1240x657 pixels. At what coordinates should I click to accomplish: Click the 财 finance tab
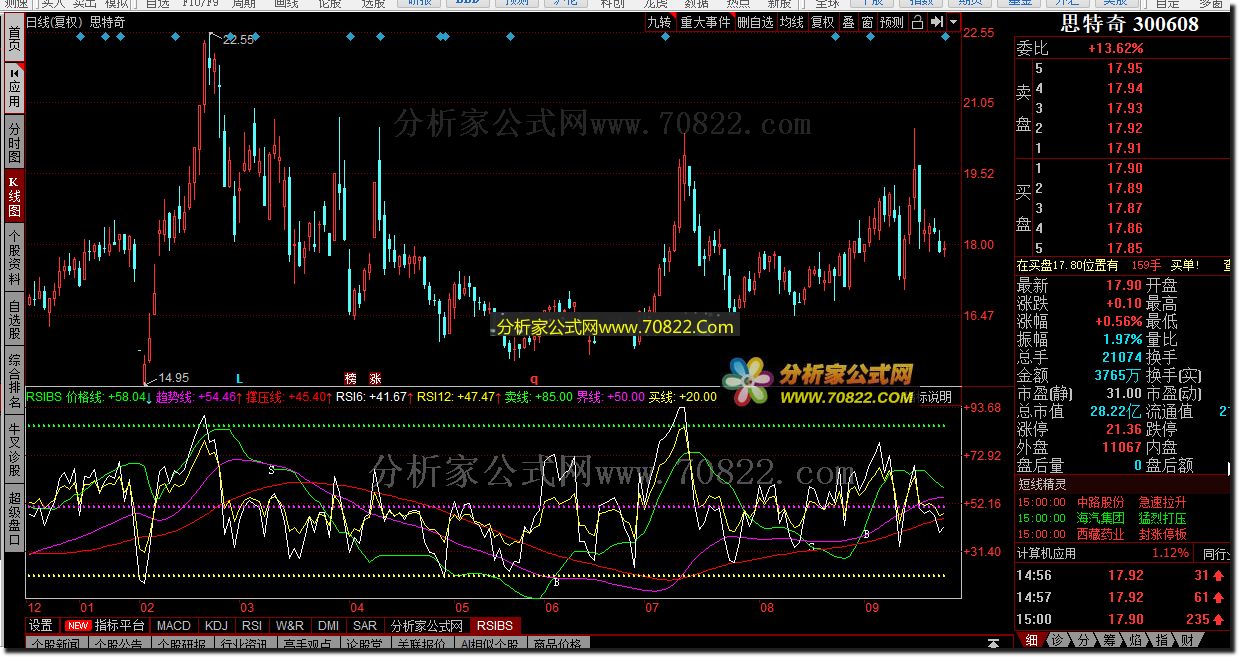[x=1187, y=640]
